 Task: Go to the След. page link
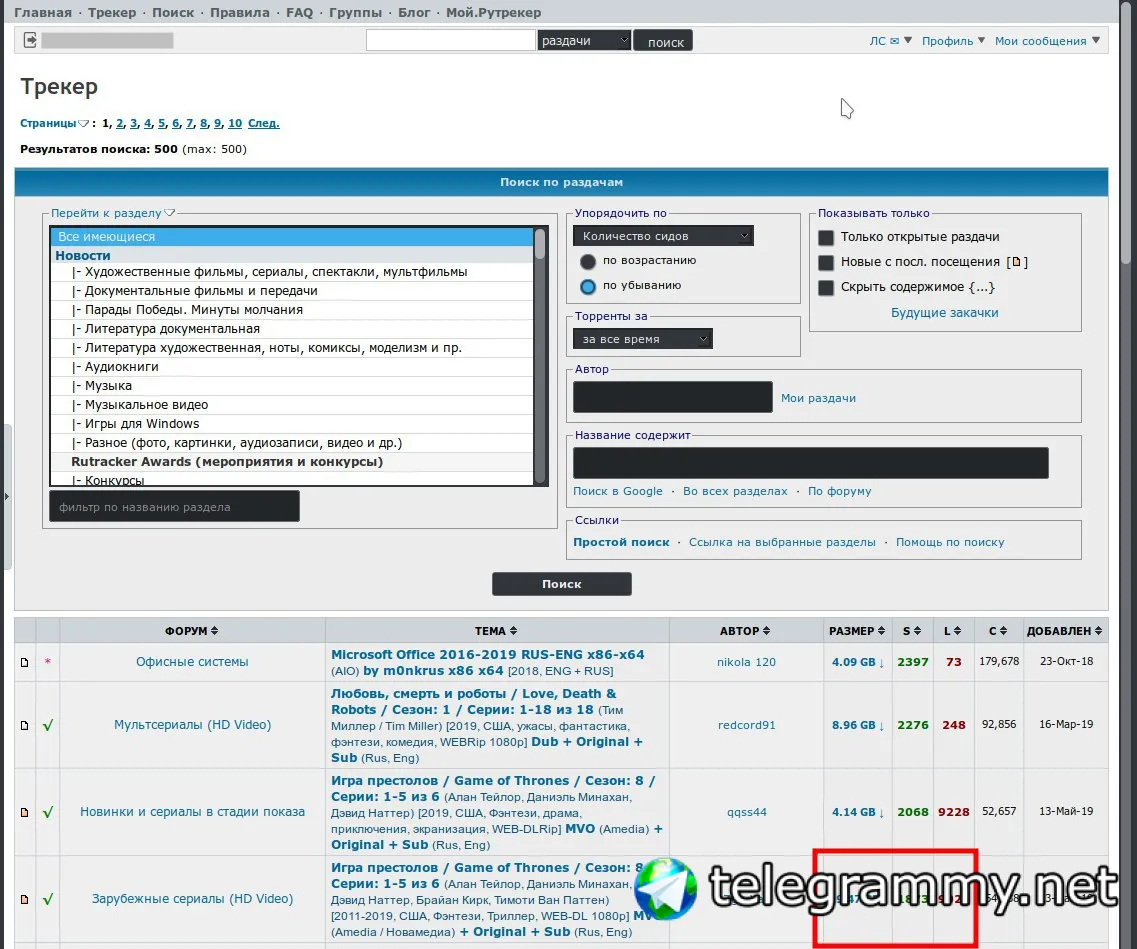263,123
